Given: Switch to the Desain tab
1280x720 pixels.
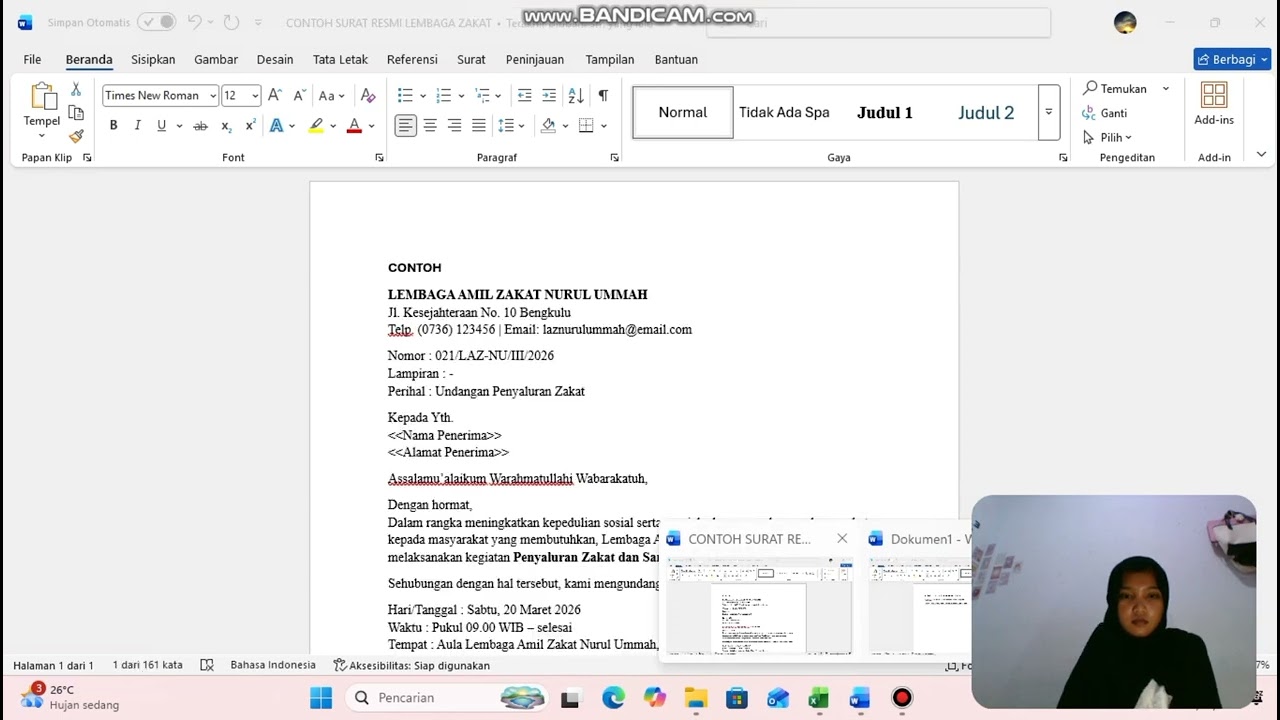Looking at the screenshot, I should click(x=275, y=59).
